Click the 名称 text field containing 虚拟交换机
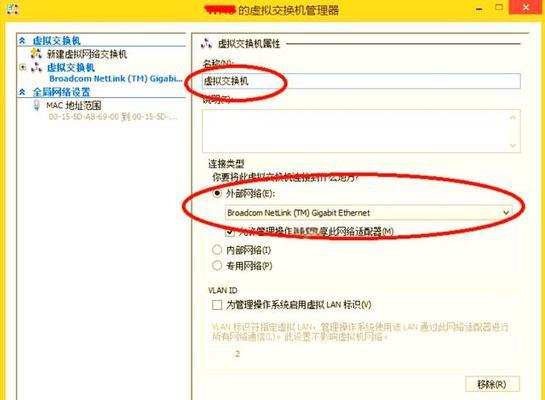Viewport: 545px width, 400px height. (361, 81)
